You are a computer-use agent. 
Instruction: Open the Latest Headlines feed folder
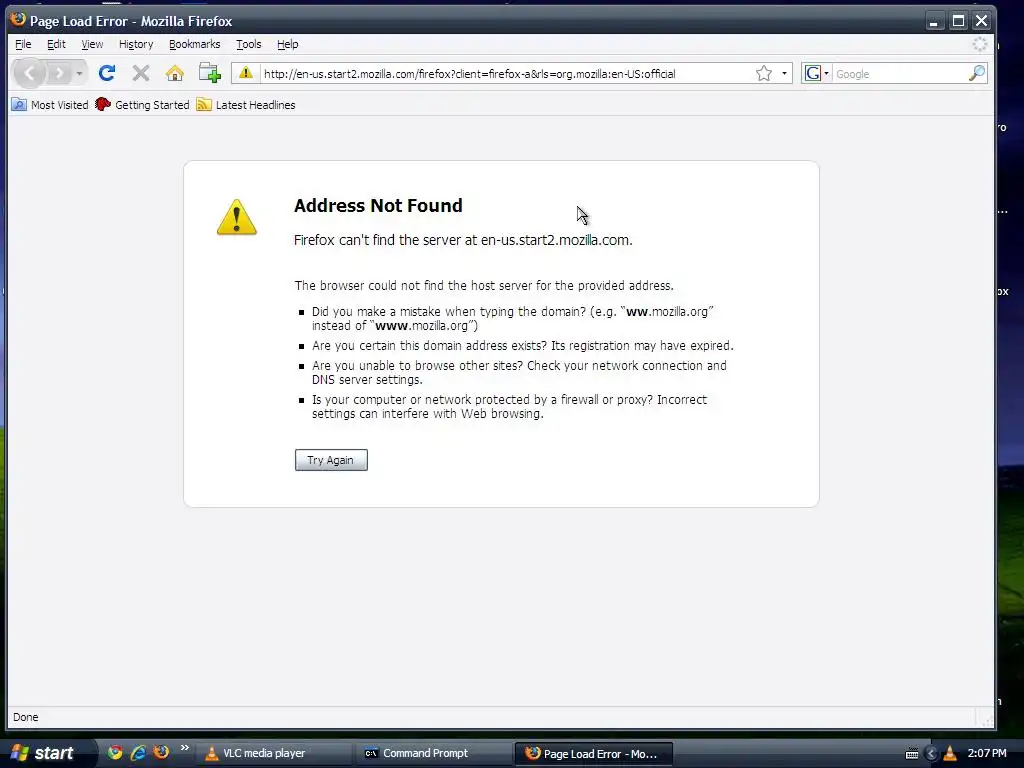pyautogui.click(x=246, y=104)
